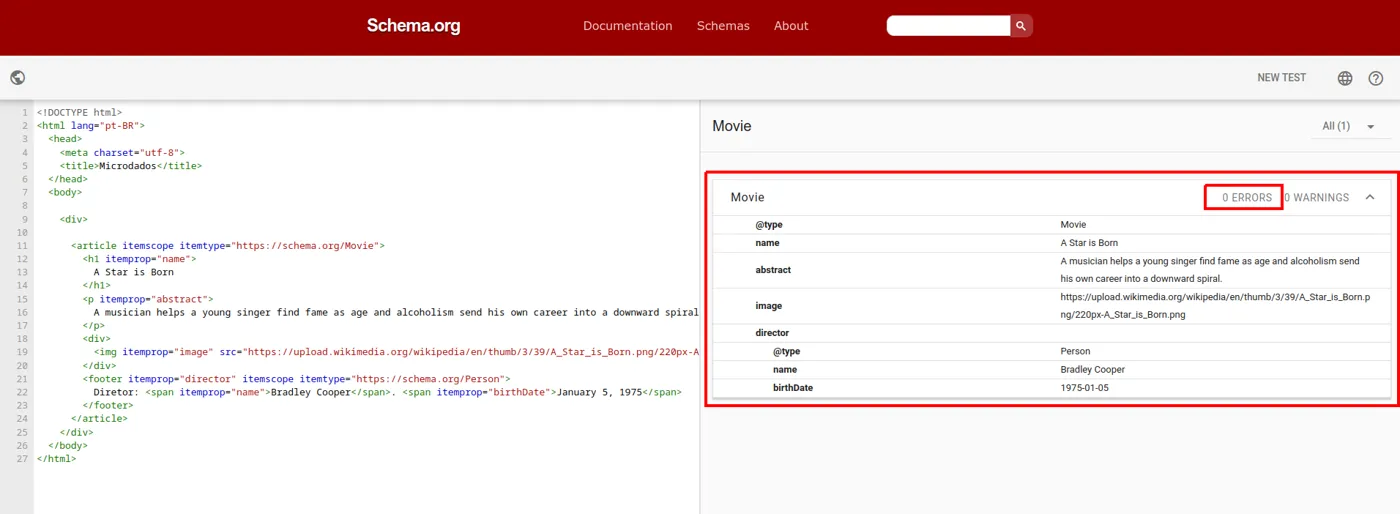Screen dimensions: 1400x514
Task: Click the h1 itemprop name code line
Action: point(139,259)
